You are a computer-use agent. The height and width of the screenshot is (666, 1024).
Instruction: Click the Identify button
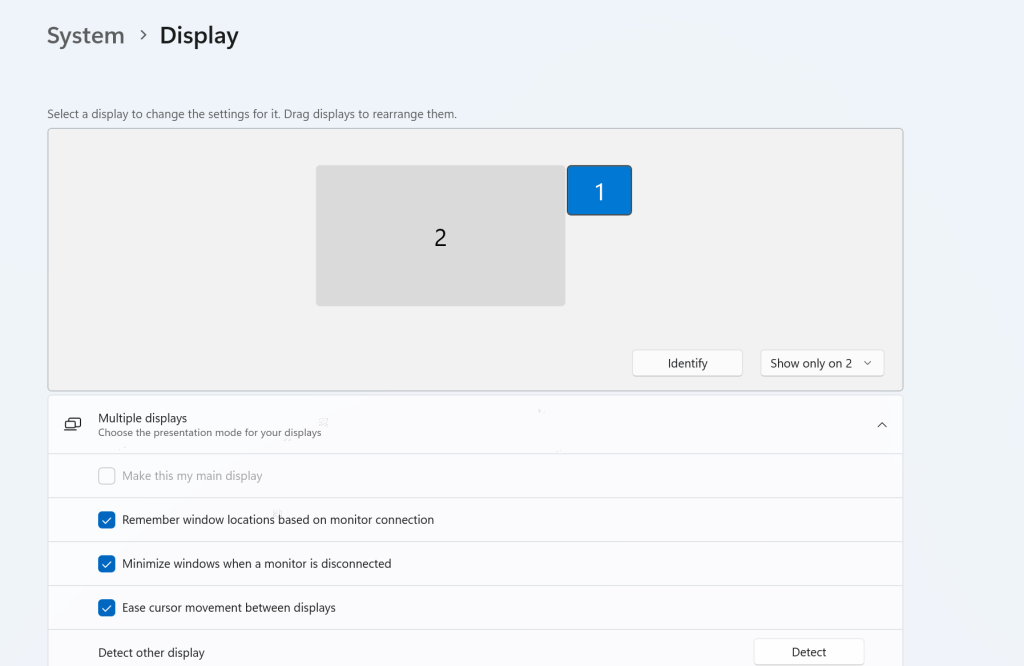coord(687,363)
